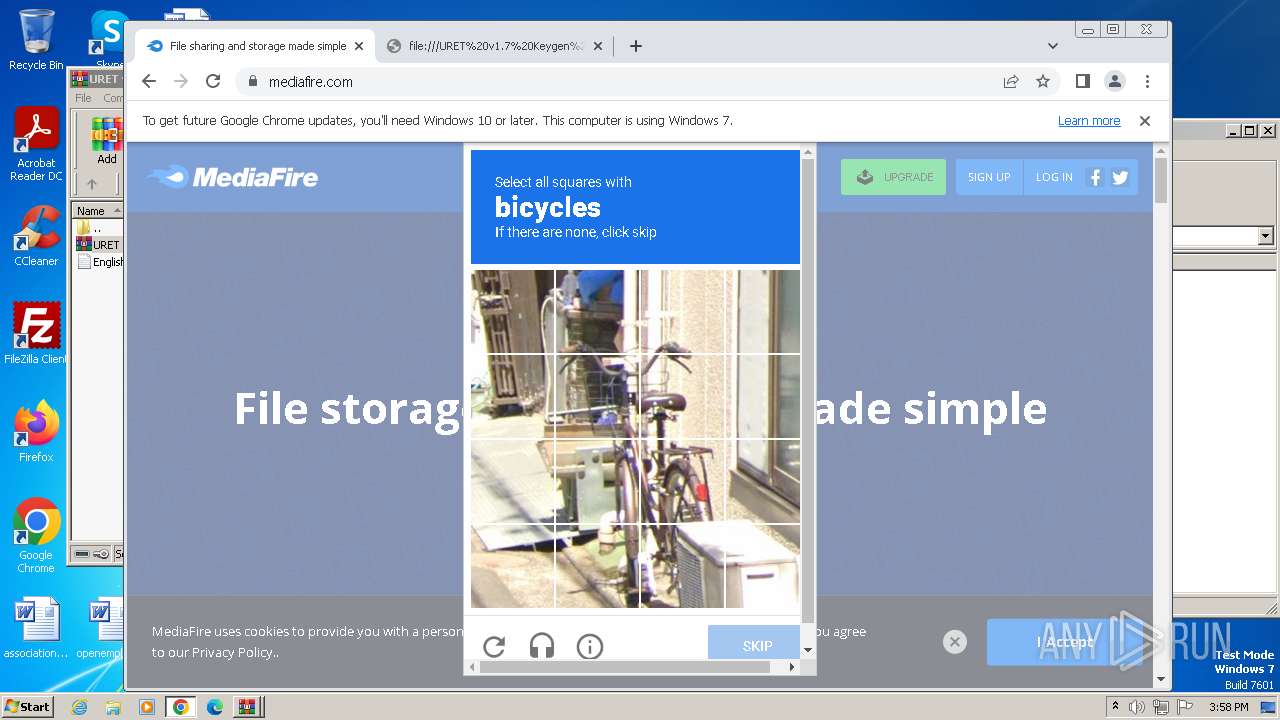Open Recycle Bin on desktop
Screen dimensions: 1280x720
pyautogui.click(x=36, y=40)
